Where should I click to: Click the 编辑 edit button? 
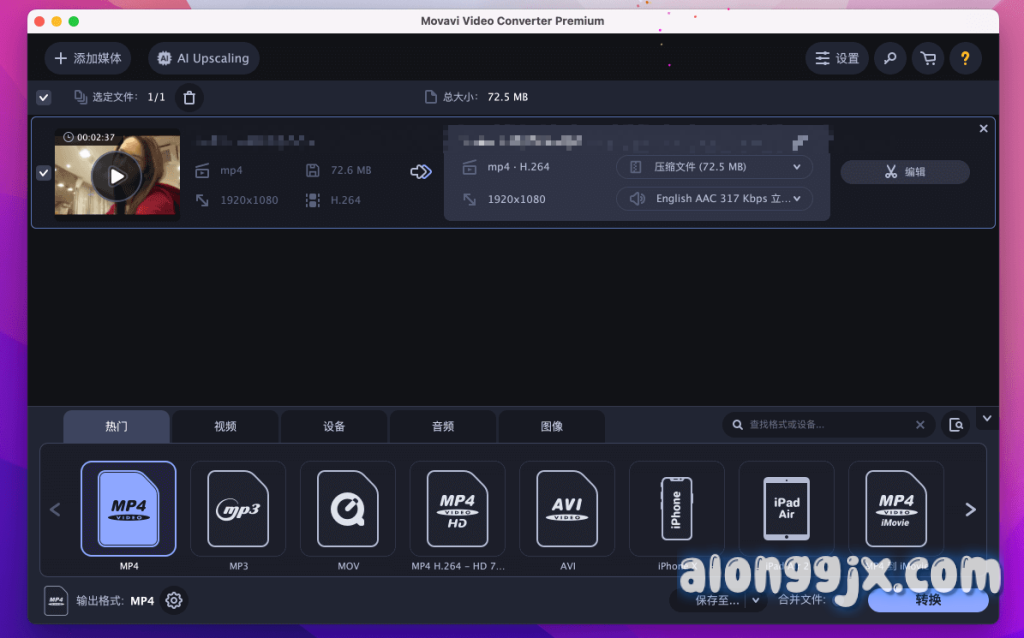point(904,172)
